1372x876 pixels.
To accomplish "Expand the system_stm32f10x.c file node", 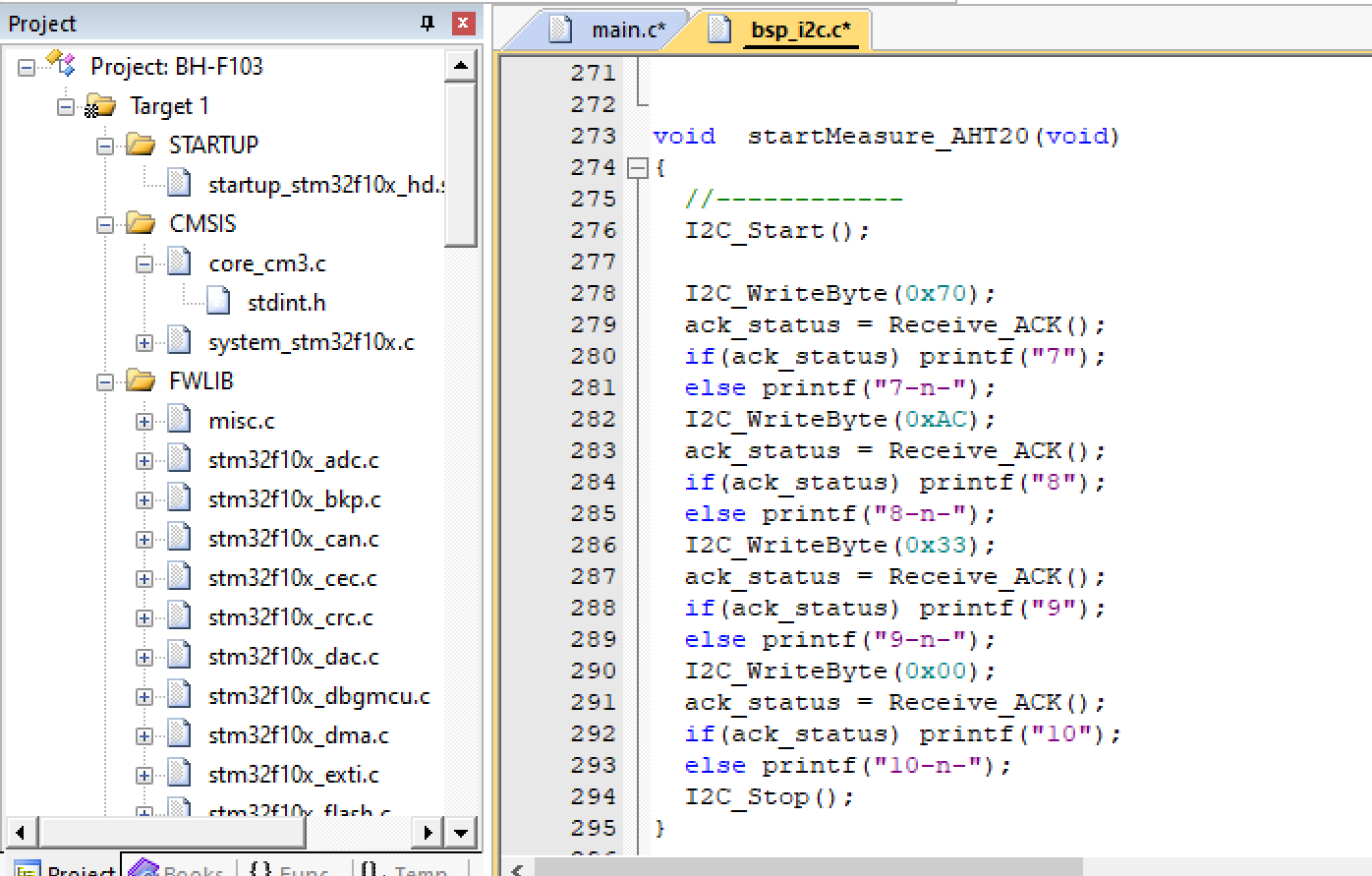I will 144,342.
